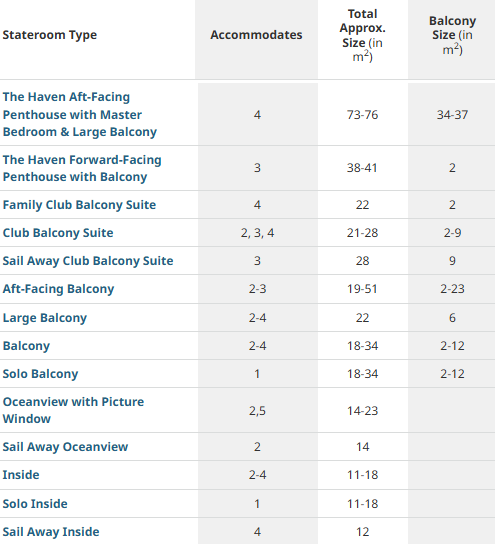This screenshot has height=544, width=495.
Task: Open the Club Balcony Suite link
Action: coord(58,233)
